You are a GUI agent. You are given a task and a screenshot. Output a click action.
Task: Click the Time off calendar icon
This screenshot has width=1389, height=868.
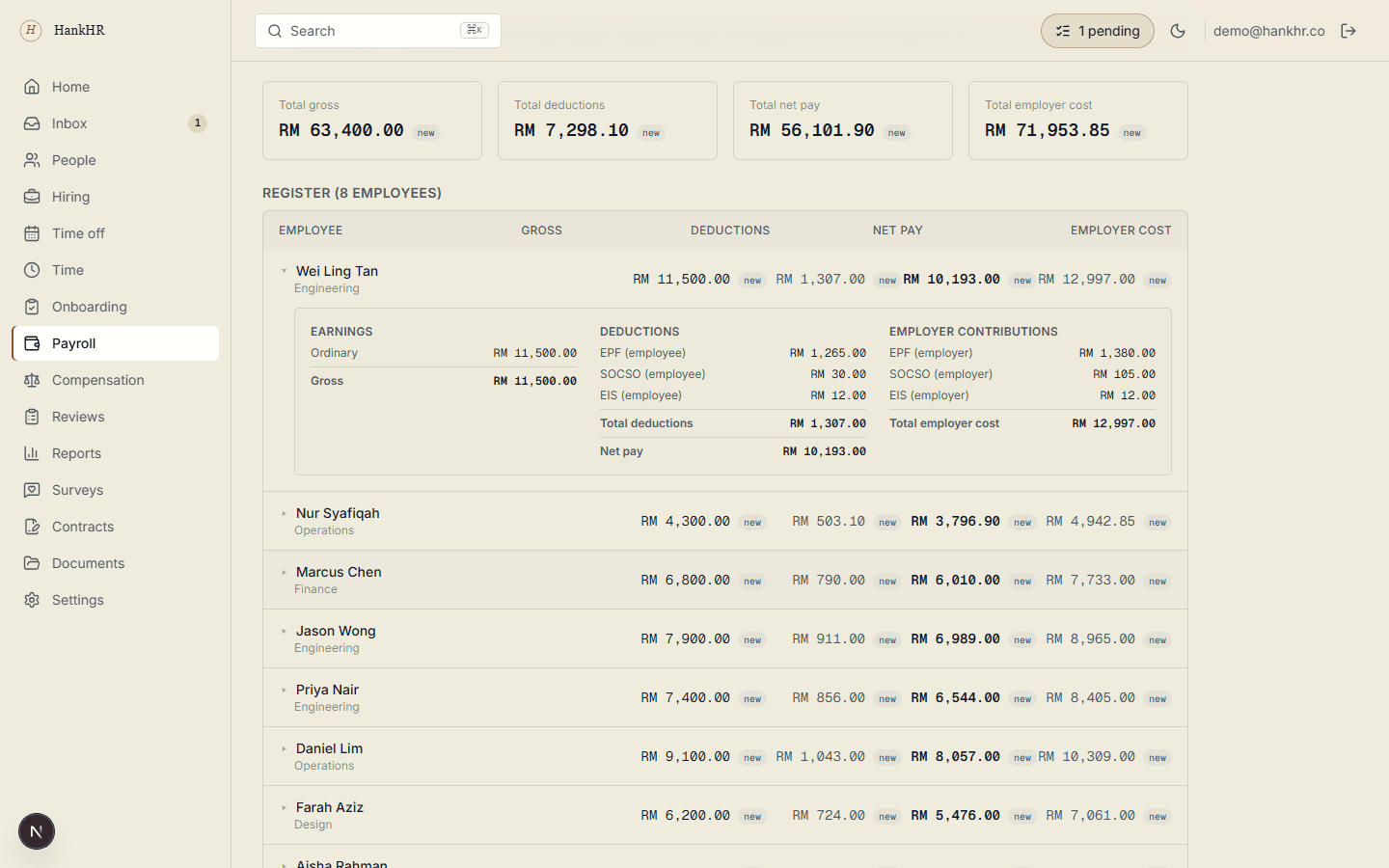pos(32,233)
